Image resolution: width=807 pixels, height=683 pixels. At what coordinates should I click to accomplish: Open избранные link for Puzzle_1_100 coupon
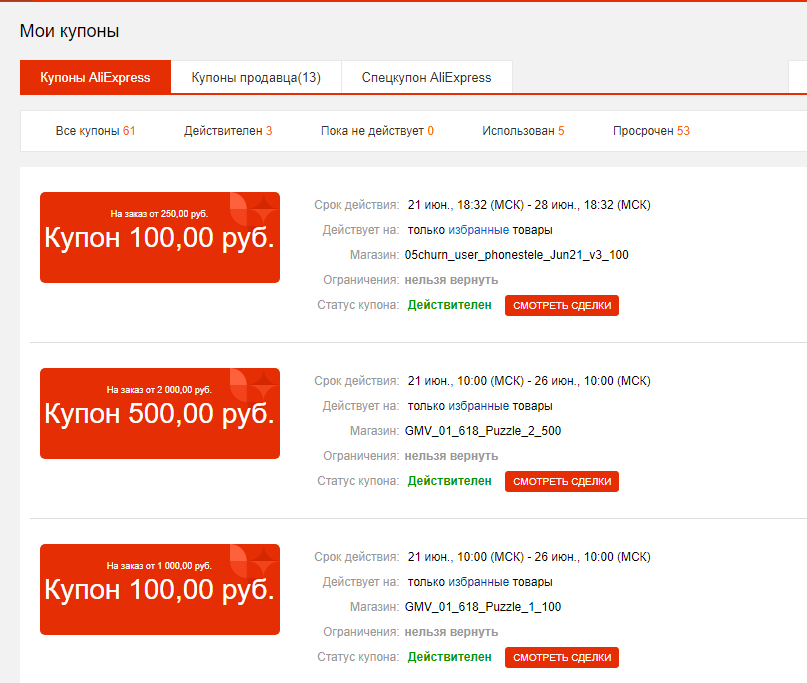pos(478,582)
